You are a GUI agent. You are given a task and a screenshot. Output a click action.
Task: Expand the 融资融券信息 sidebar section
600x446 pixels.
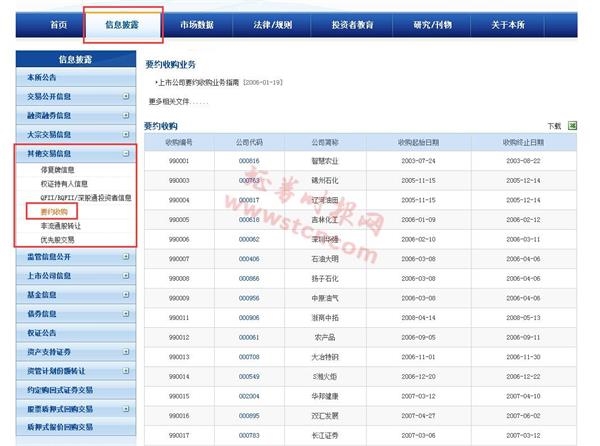[x=125, y=116]
